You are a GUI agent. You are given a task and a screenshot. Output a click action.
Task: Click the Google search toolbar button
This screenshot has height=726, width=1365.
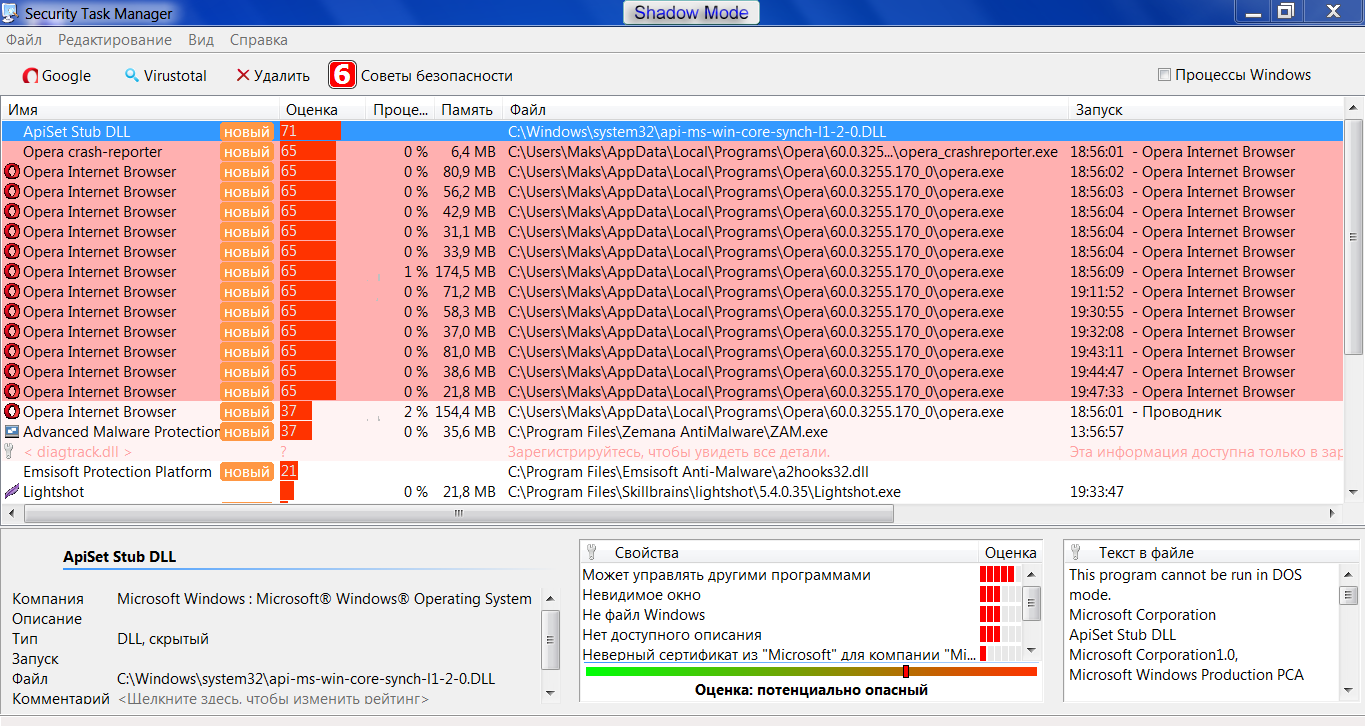tap(57, 75)
